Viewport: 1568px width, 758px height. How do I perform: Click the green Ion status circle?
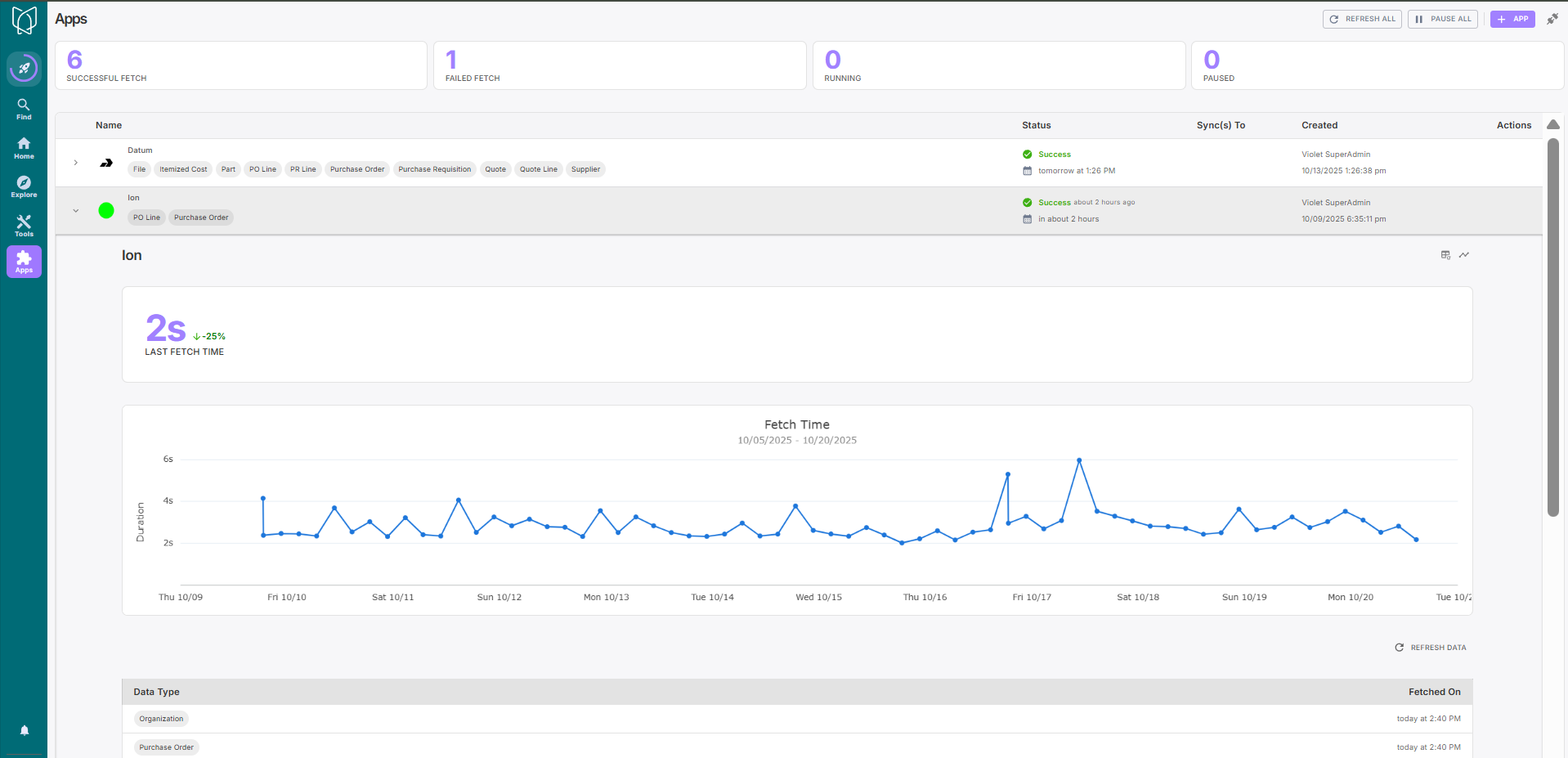(x=106, y=211)
